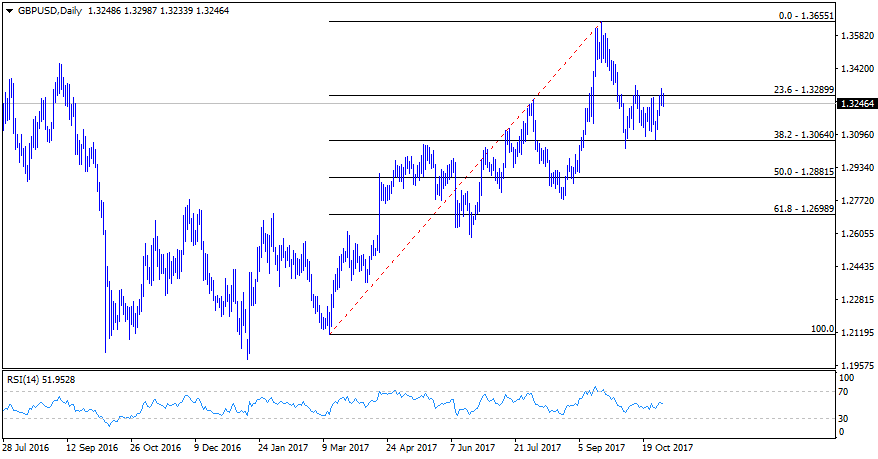878x459 pixels.
Task: Click the triangle arrow beside GBPUSD,Daily
Action: pyautogui.click(x=10, y=11)
